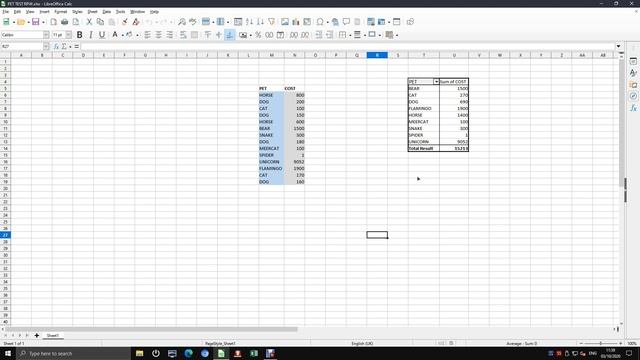Viewport: 640px width, 360px height.
Task: Click the New spreadsheet icon
Action: [x=6, y=22]
